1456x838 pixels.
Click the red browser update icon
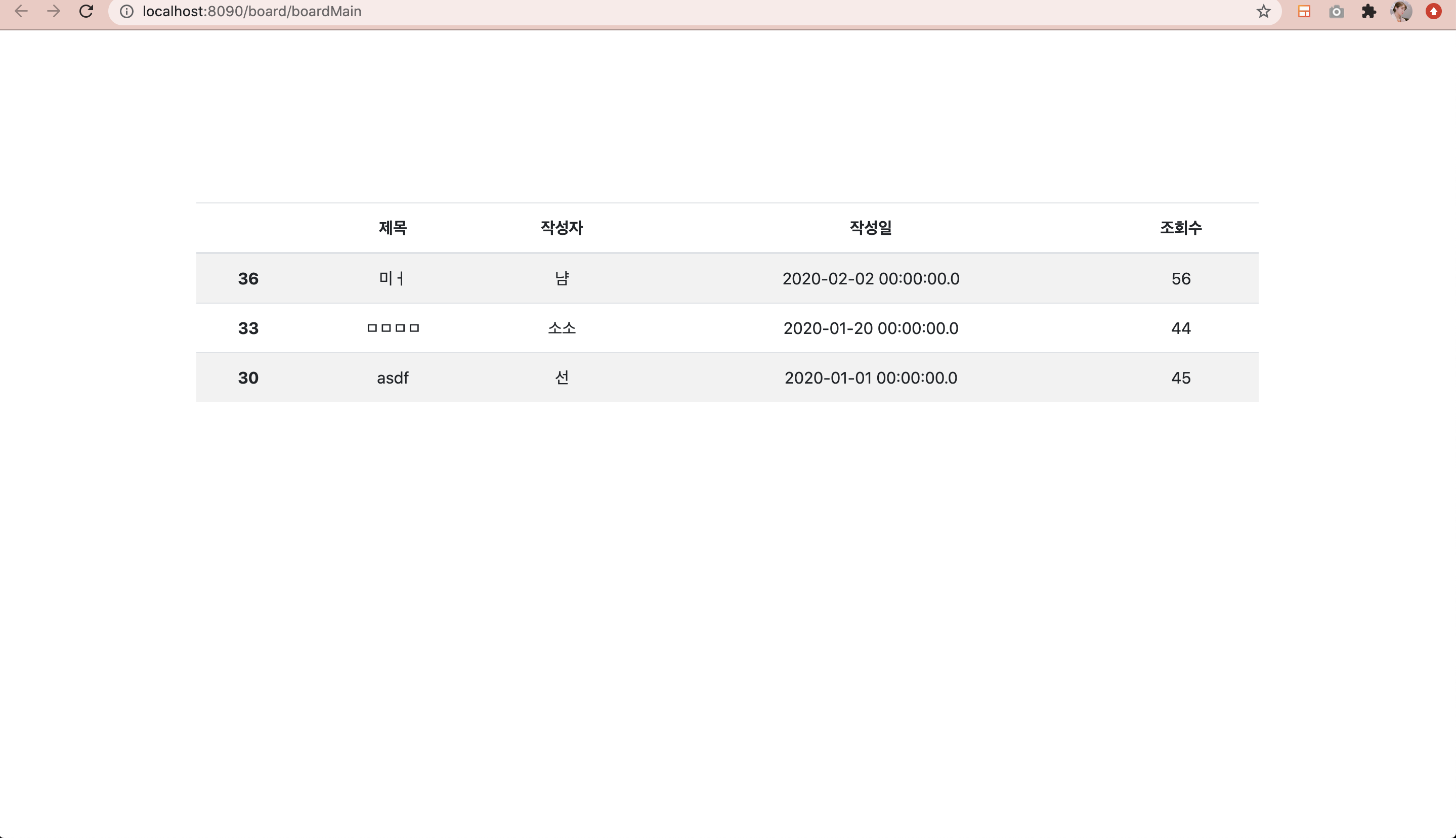click(x=1434, y=12)
